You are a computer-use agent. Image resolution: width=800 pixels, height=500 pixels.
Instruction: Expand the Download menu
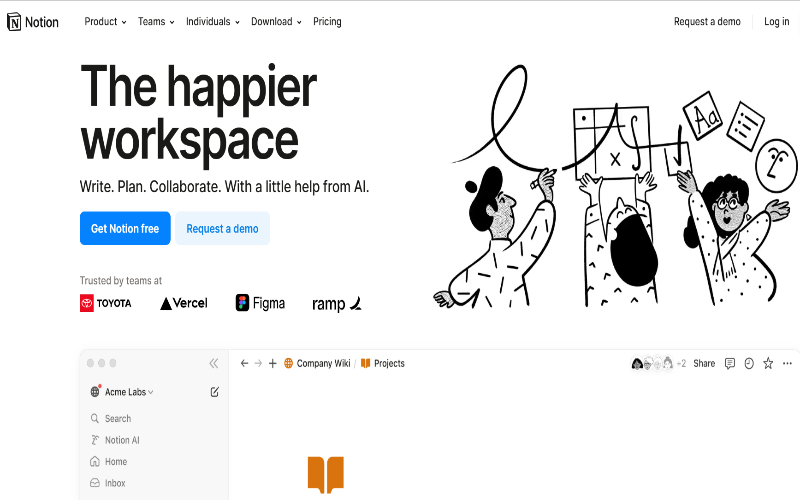click(276, 21)
